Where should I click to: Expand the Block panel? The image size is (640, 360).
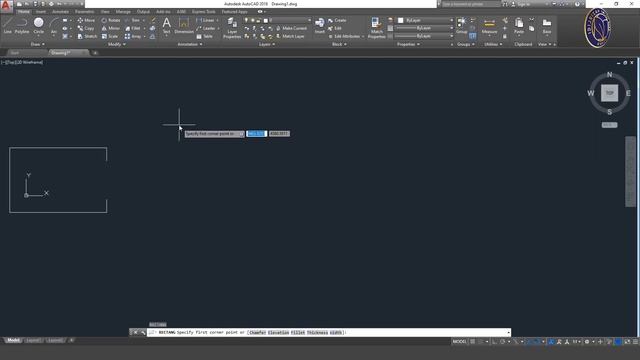[339, 44]
